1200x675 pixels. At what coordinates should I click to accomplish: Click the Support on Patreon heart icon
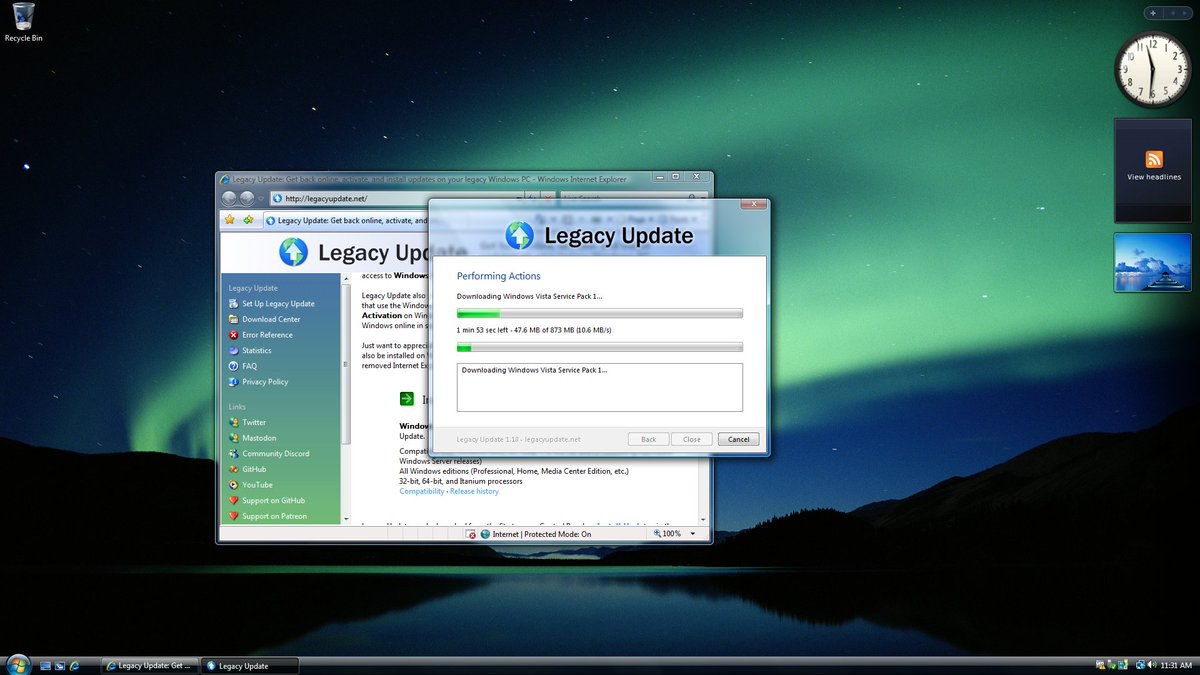[234, 516]
